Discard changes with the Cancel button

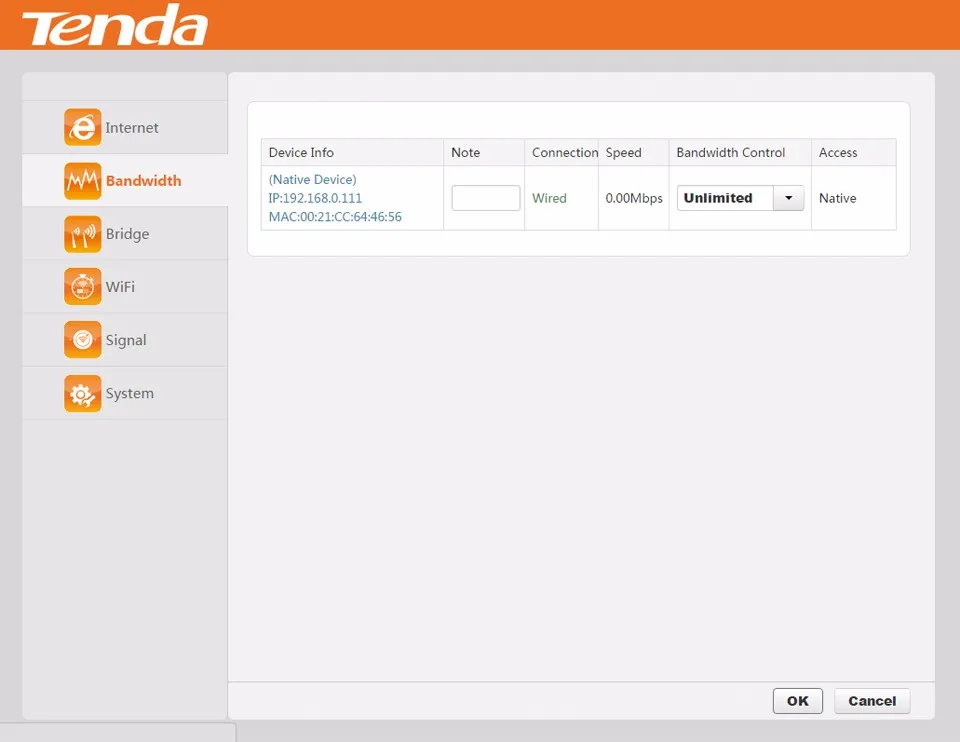pos(872,701)
